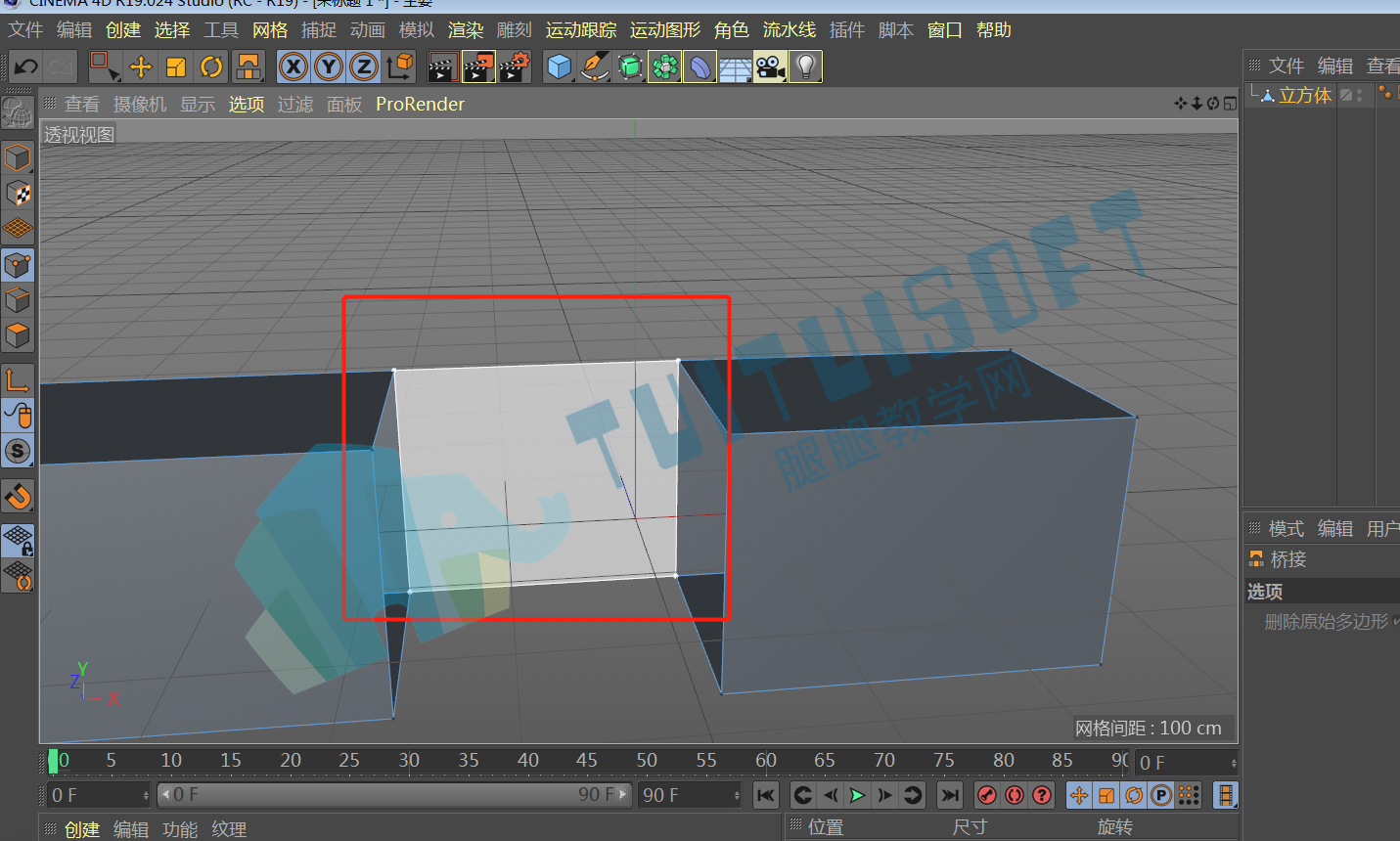Select the Move tool
Image resolution: width=1400 pixels, height=841 pixels.
141,66
